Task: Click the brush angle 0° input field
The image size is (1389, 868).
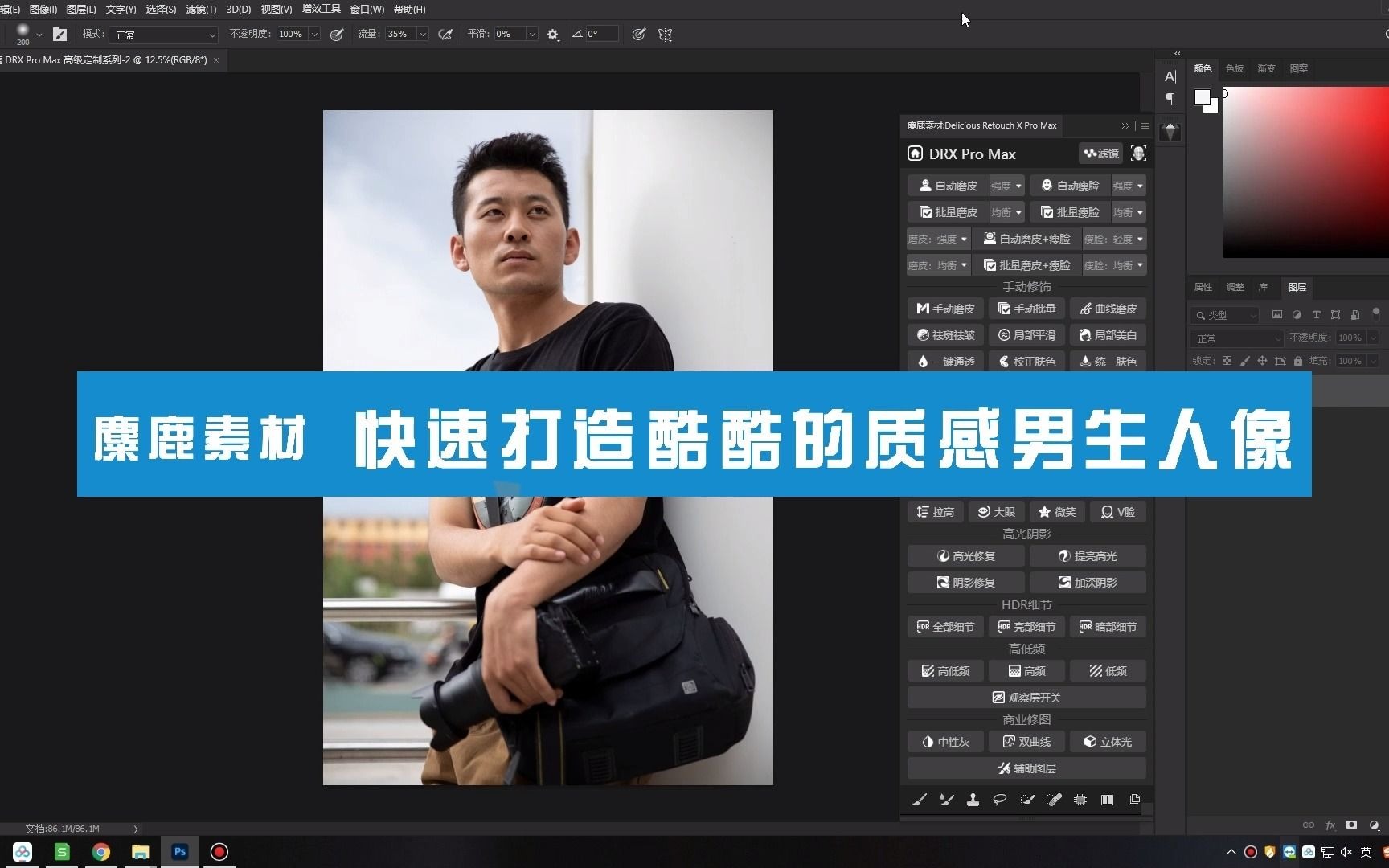Action: coord(601,34)
